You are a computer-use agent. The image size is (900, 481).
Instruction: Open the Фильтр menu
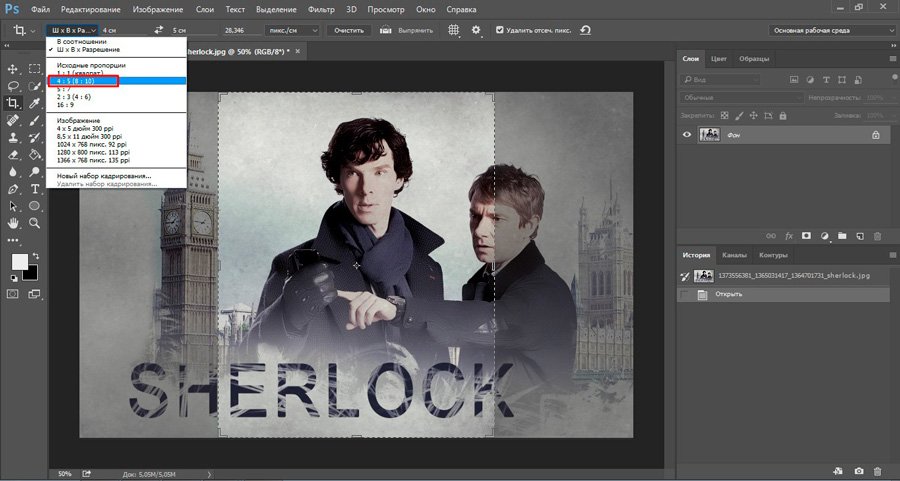pyautogui.click(x=321, y=10)
